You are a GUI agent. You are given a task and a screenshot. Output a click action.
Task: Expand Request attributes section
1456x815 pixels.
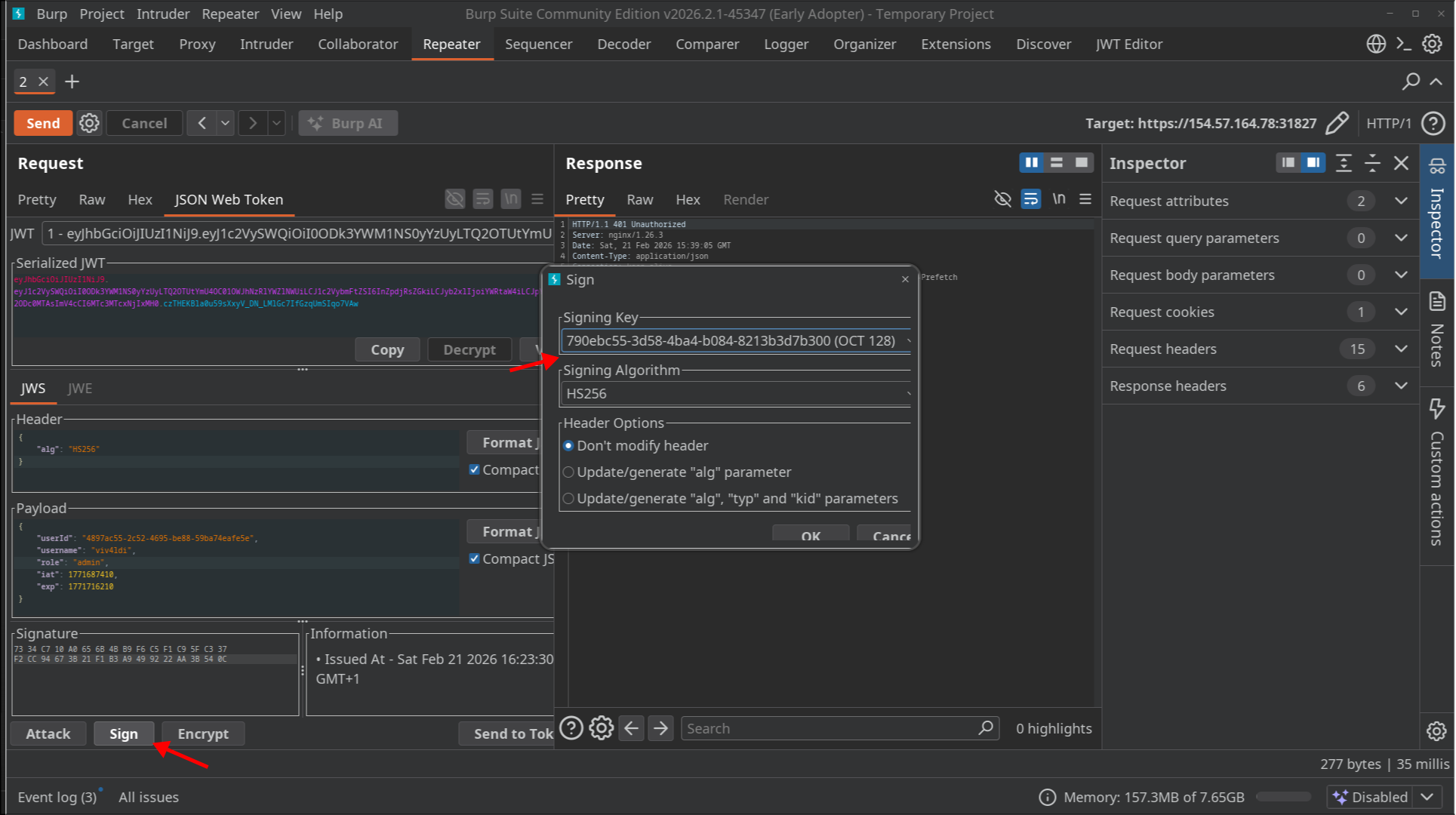coord(1402,201)
